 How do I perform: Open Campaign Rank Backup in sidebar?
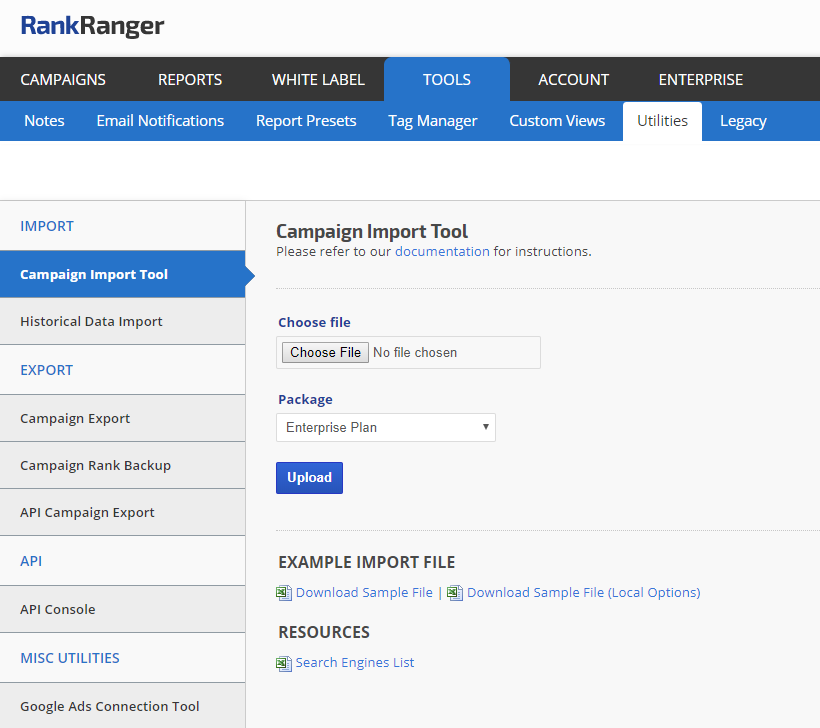[95, 466]
